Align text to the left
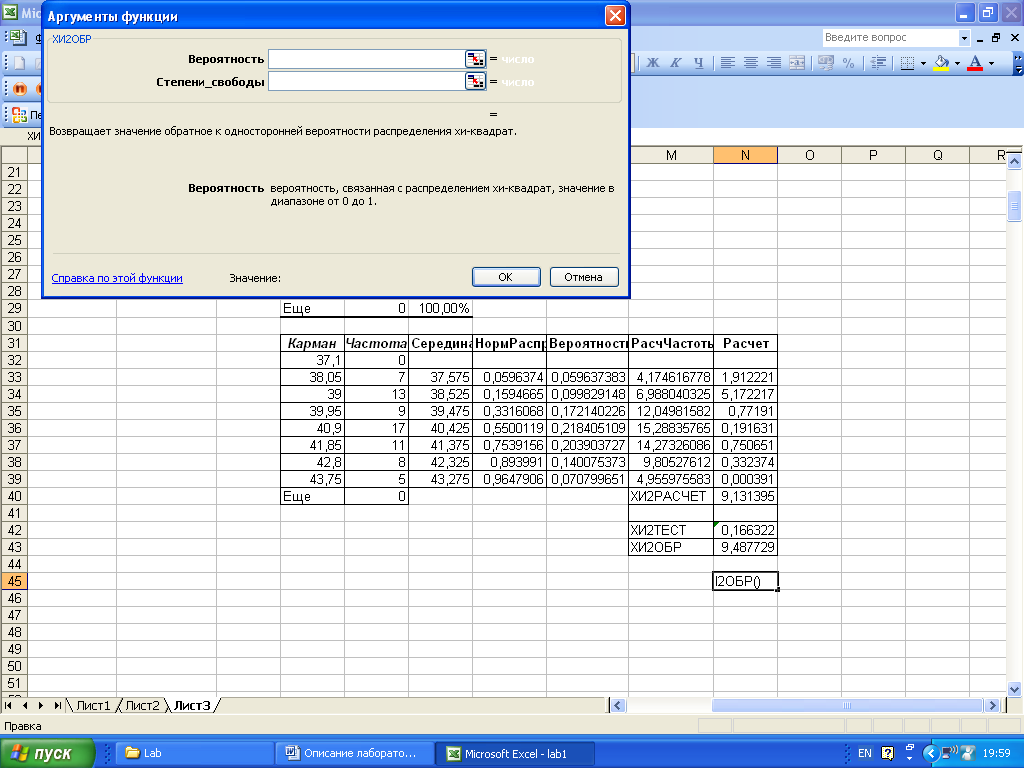The image size is (1024, 768). 728,63
